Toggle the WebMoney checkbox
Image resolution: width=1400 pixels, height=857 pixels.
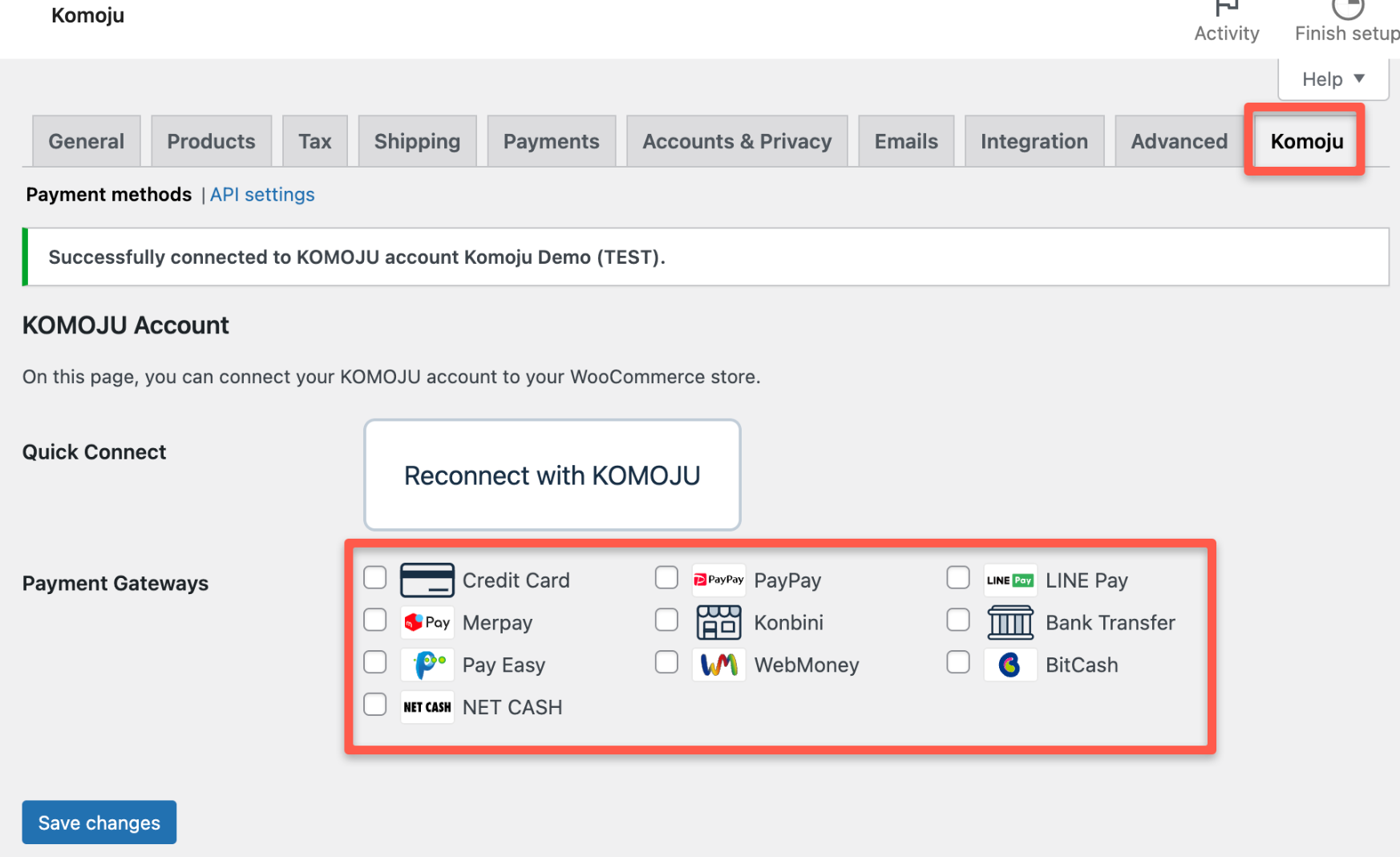[x=666, y=663]
